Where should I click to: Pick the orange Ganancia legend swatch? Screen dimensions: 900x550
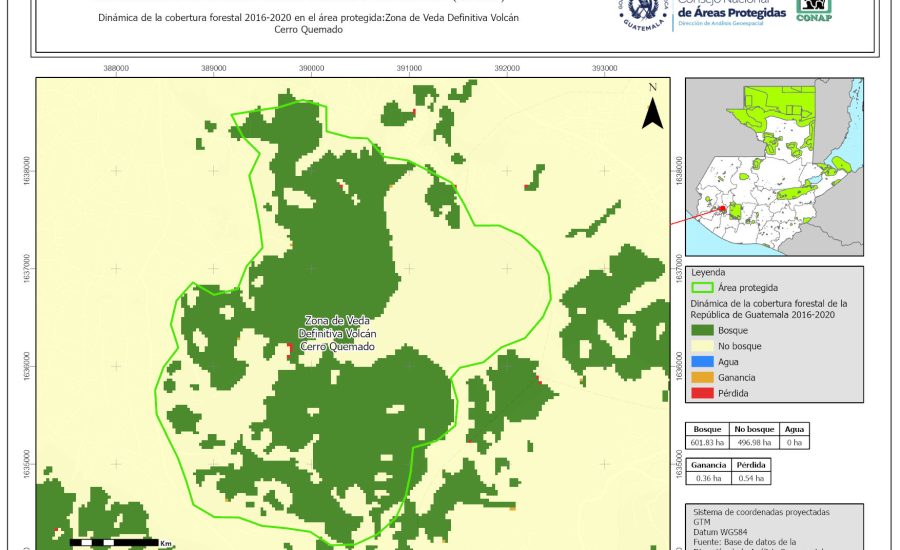[x=703, y=377]
